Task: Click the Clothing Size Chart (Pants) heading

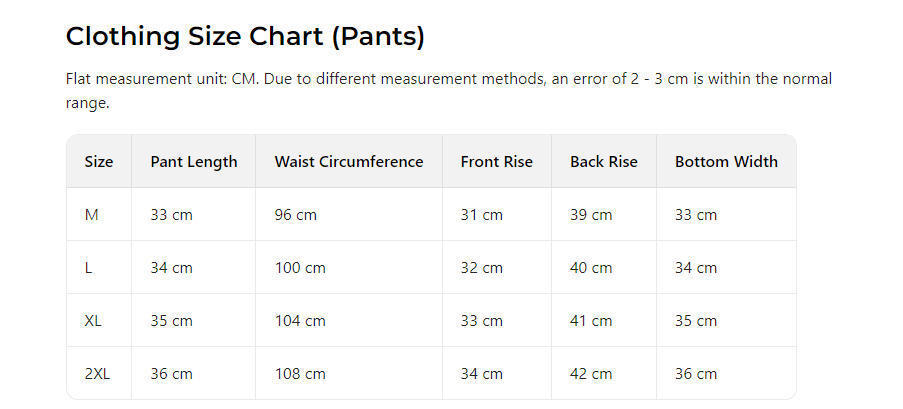Action: [245, 37]
